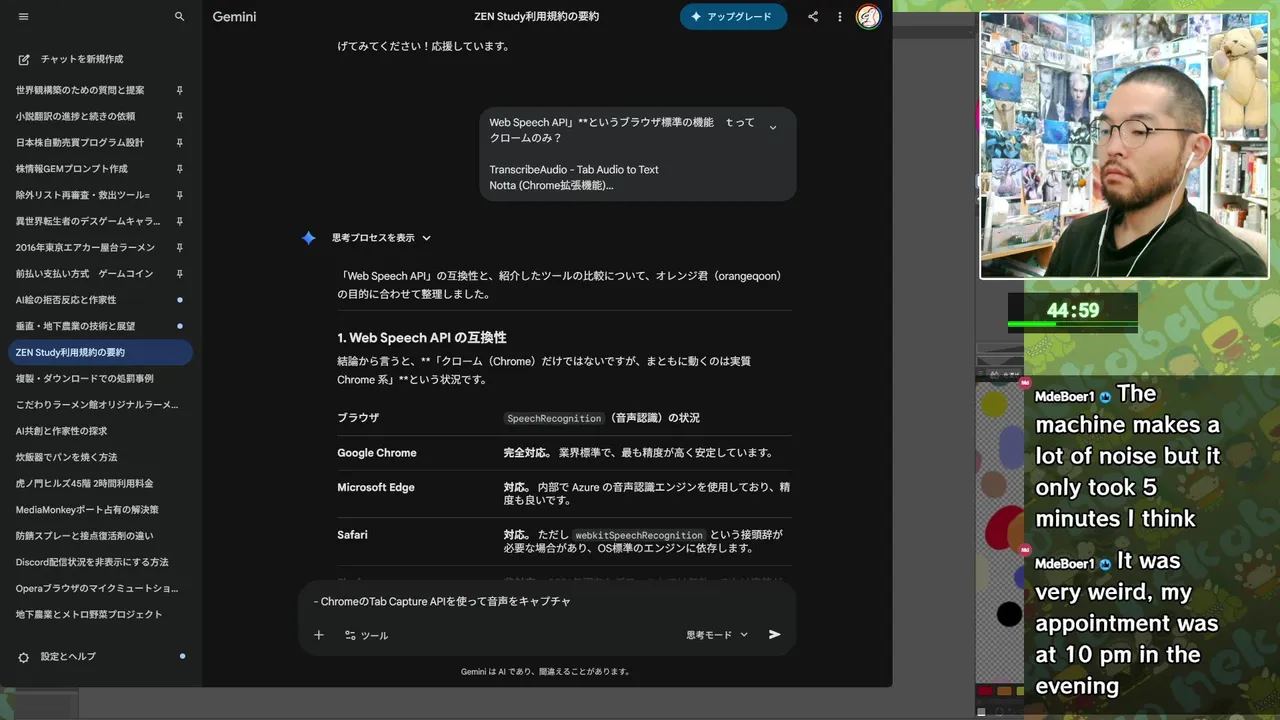Click the green progress bar under timer

click(1072, 324)
